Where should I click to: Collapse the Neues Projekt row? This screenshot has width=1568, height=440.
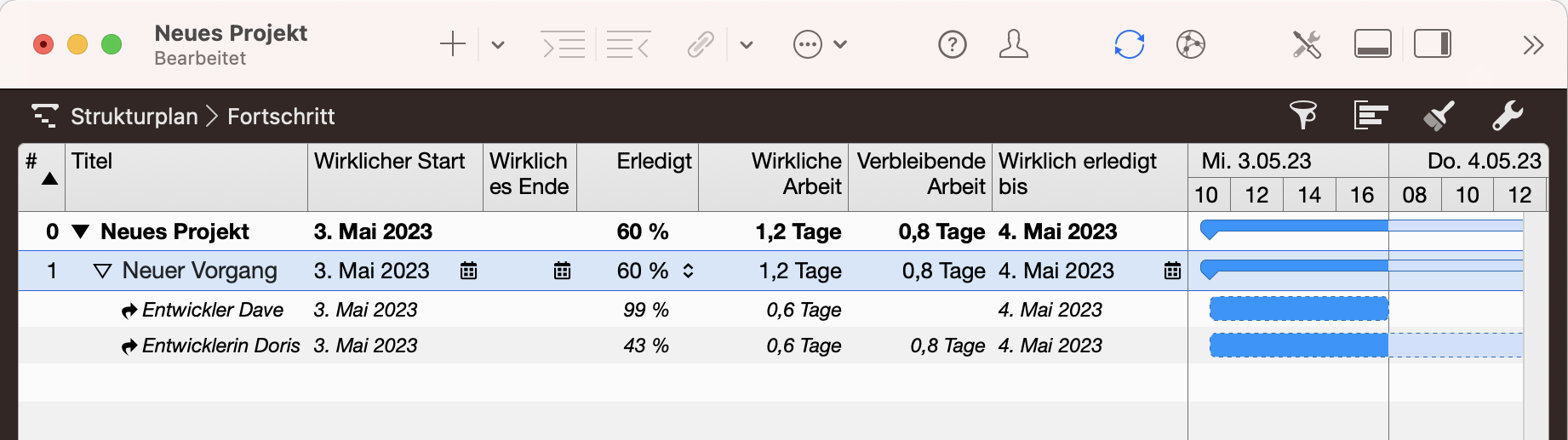81,231
